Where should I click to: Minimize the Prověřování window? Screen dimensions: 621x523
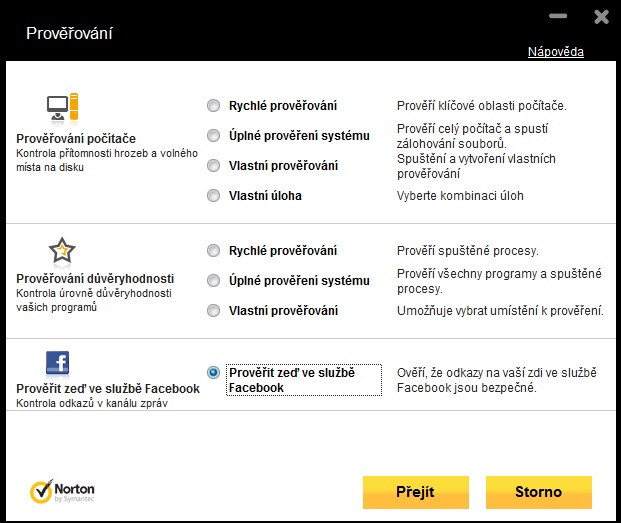tap(558, 16)
